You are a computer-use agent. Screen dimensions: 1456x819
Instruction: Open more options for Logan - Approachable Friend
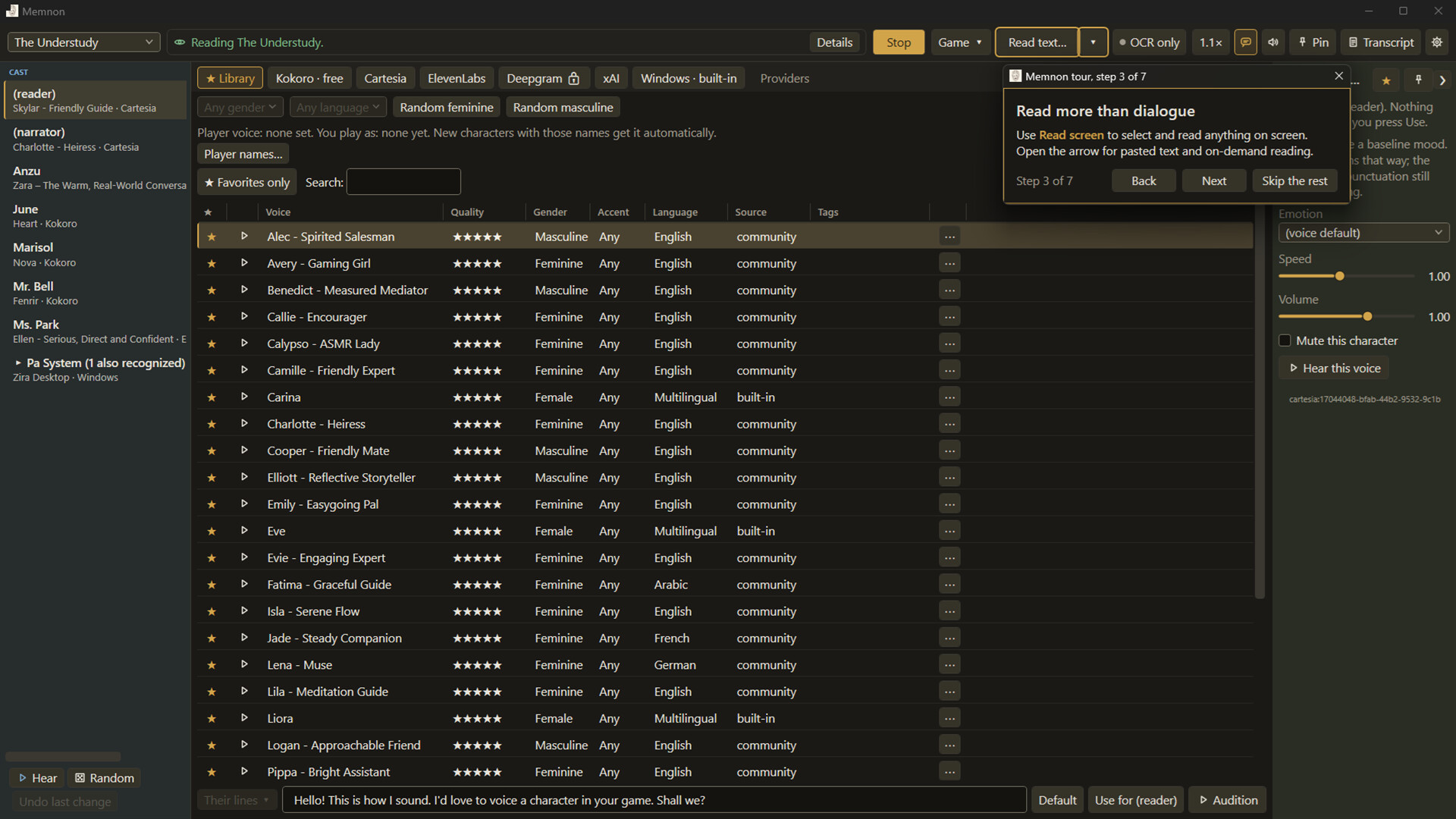tap(949, 745)
